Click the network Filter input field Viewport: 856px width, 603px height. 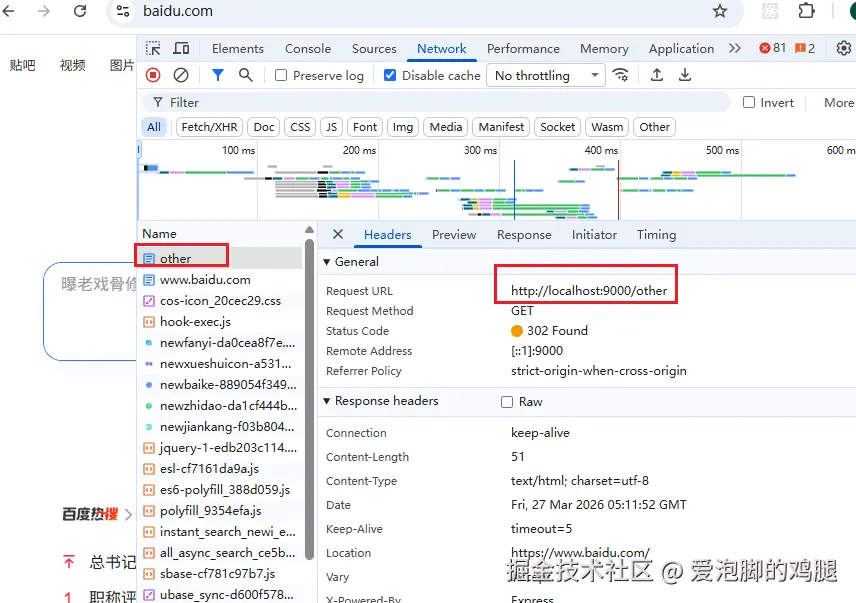[436, 103]
